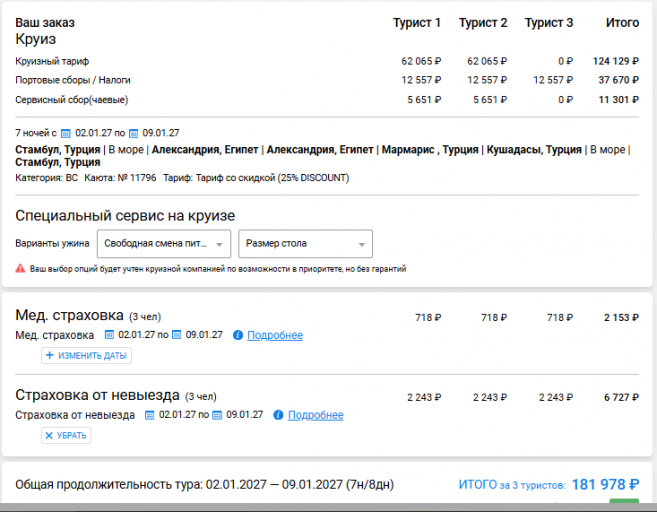This screenshot has width=657, height=512.
Task: Click the "Круизный тариф" row label
Action: tap(52, 61)
